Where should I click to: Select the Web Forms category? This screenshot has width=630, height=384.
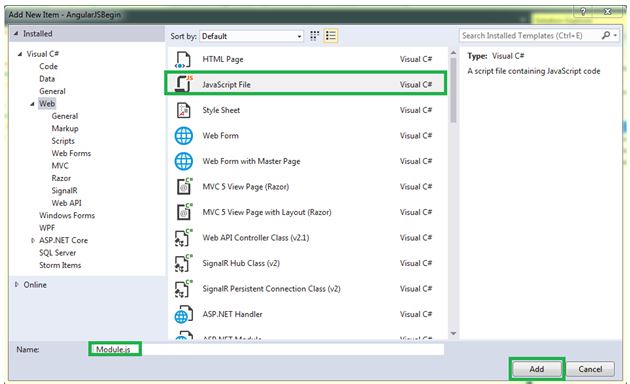(71, 153)
